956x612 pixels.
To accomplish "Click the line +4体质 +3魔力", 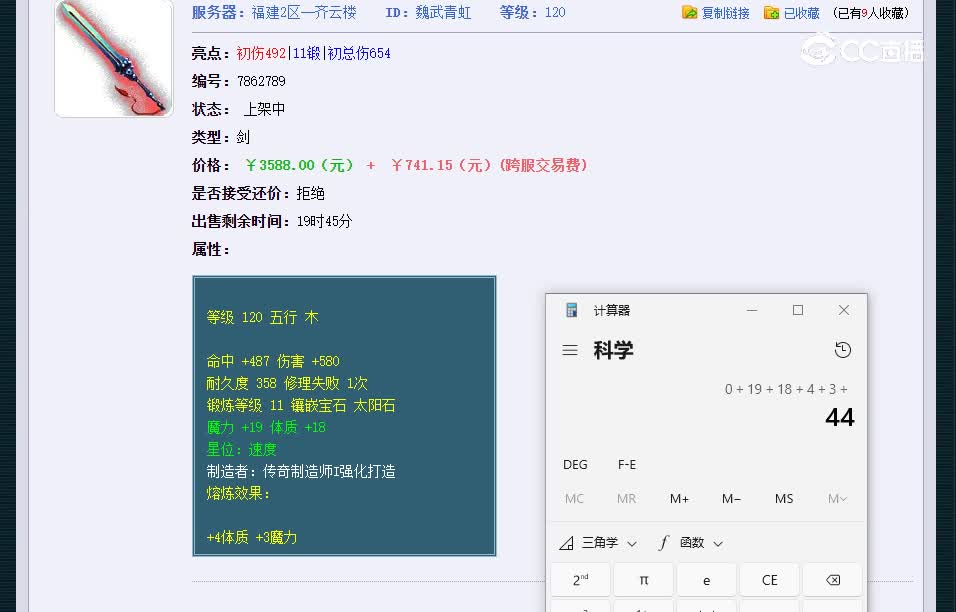I will click(x=251, y=537).
